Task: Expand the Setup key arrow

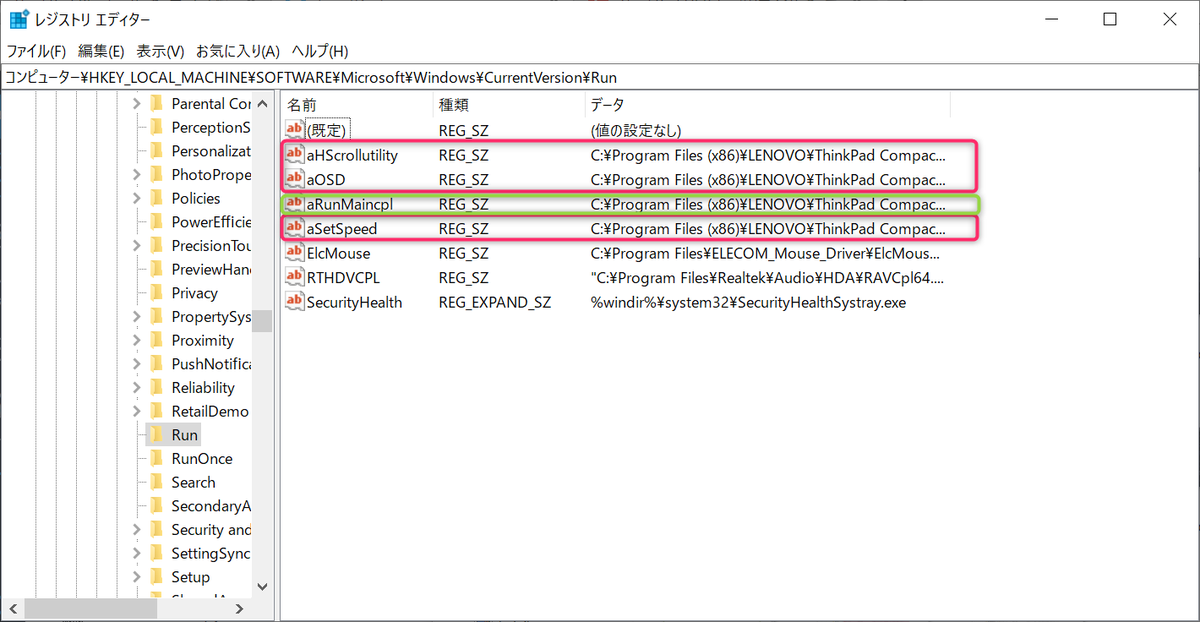Action: click(x=136, y=577)
